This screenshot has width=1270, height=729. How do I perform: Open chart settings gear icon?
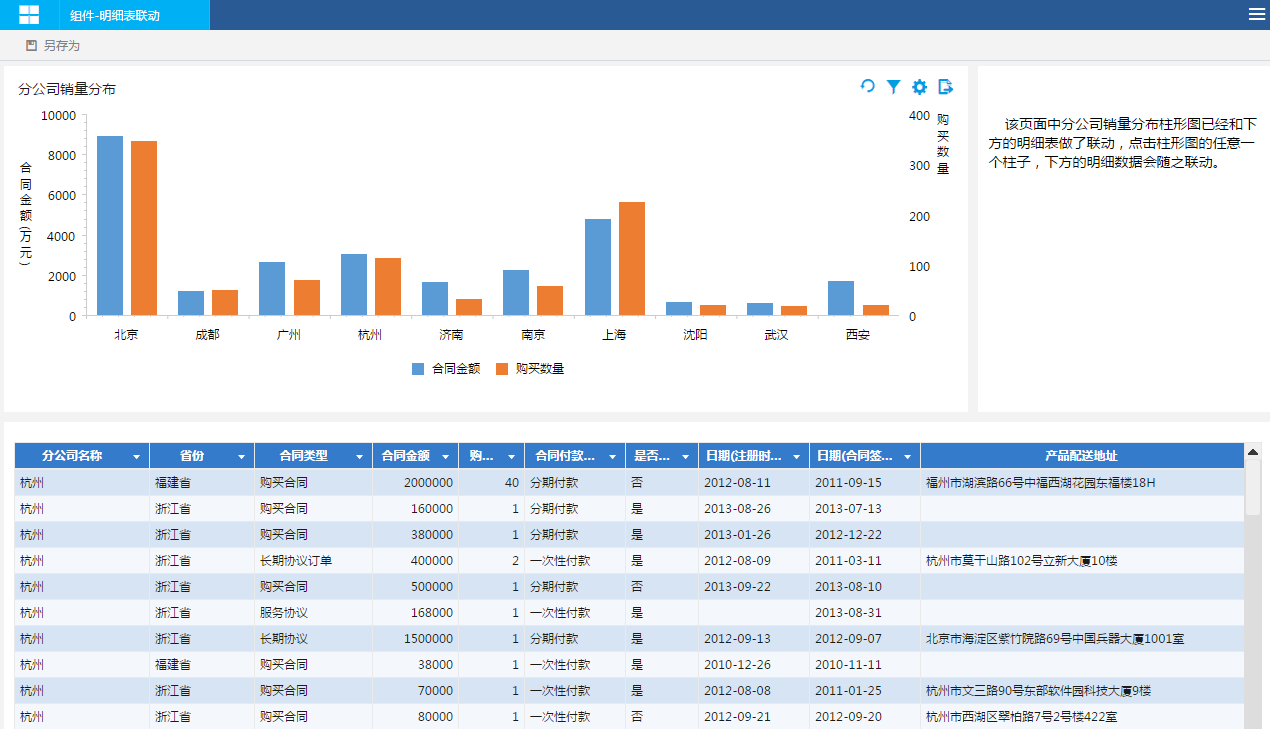920,87
